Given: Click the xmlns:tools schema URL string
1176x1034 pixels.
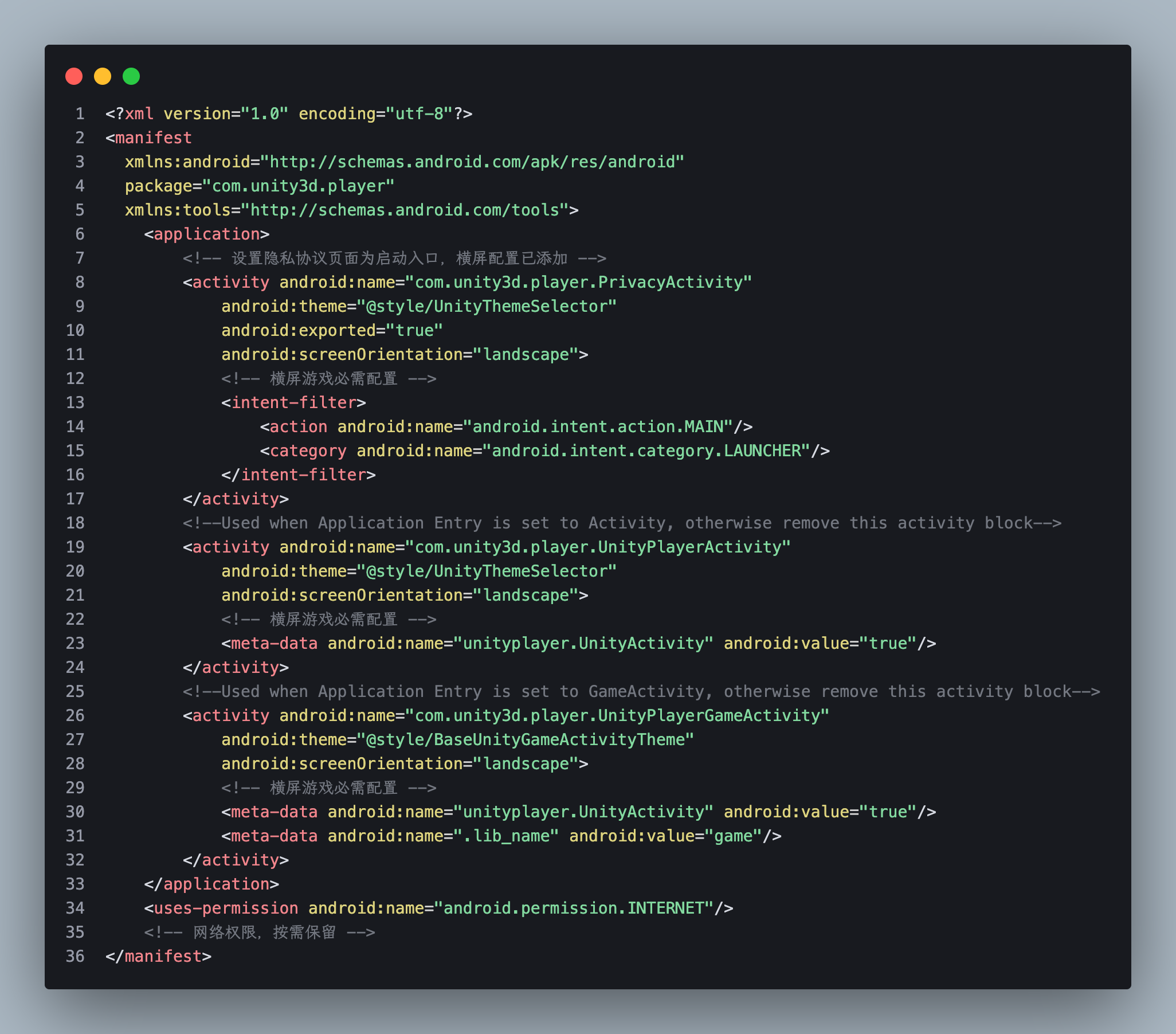Looking at the screenshot, I should [x=405, y=210].
